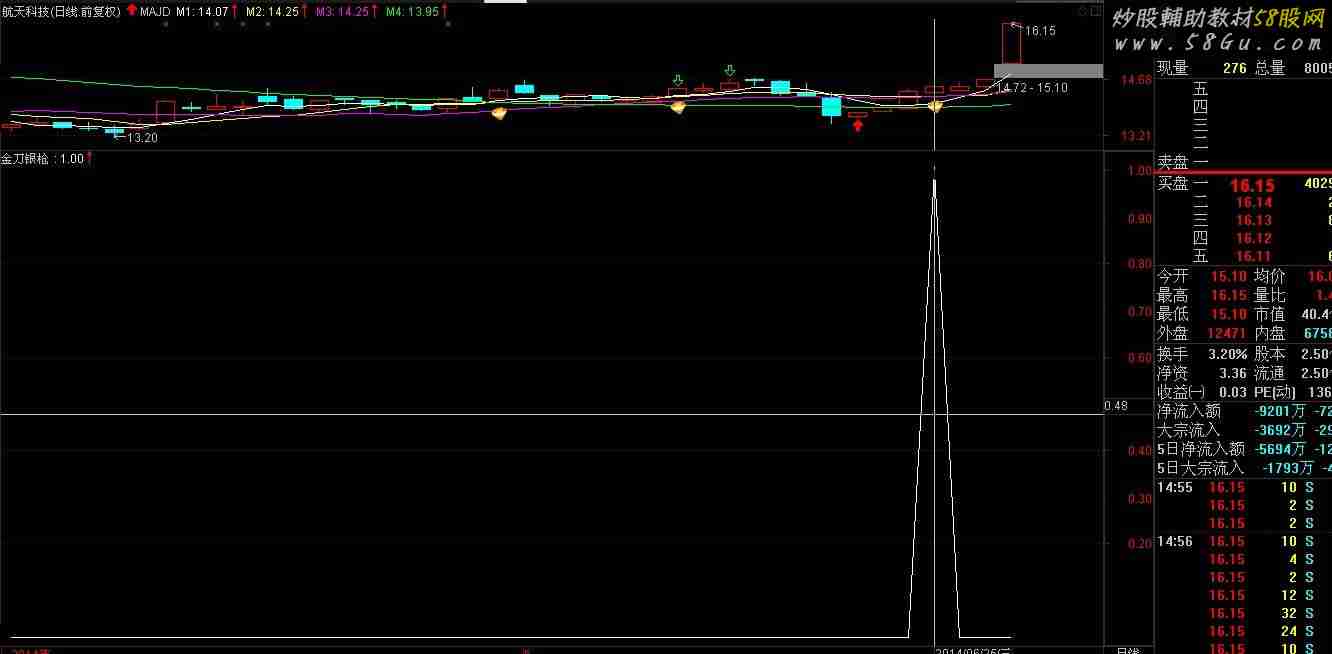Click the MAJD indicator name

click(155, 11)
